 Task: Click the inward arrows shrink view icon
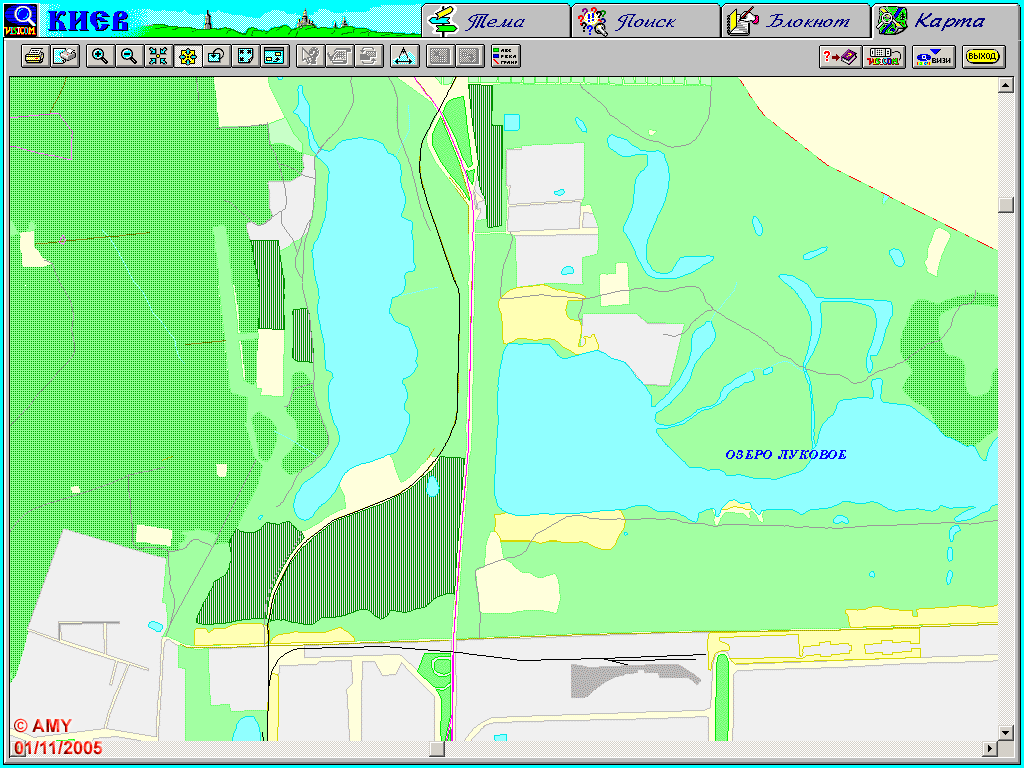[x=159, y=56]
